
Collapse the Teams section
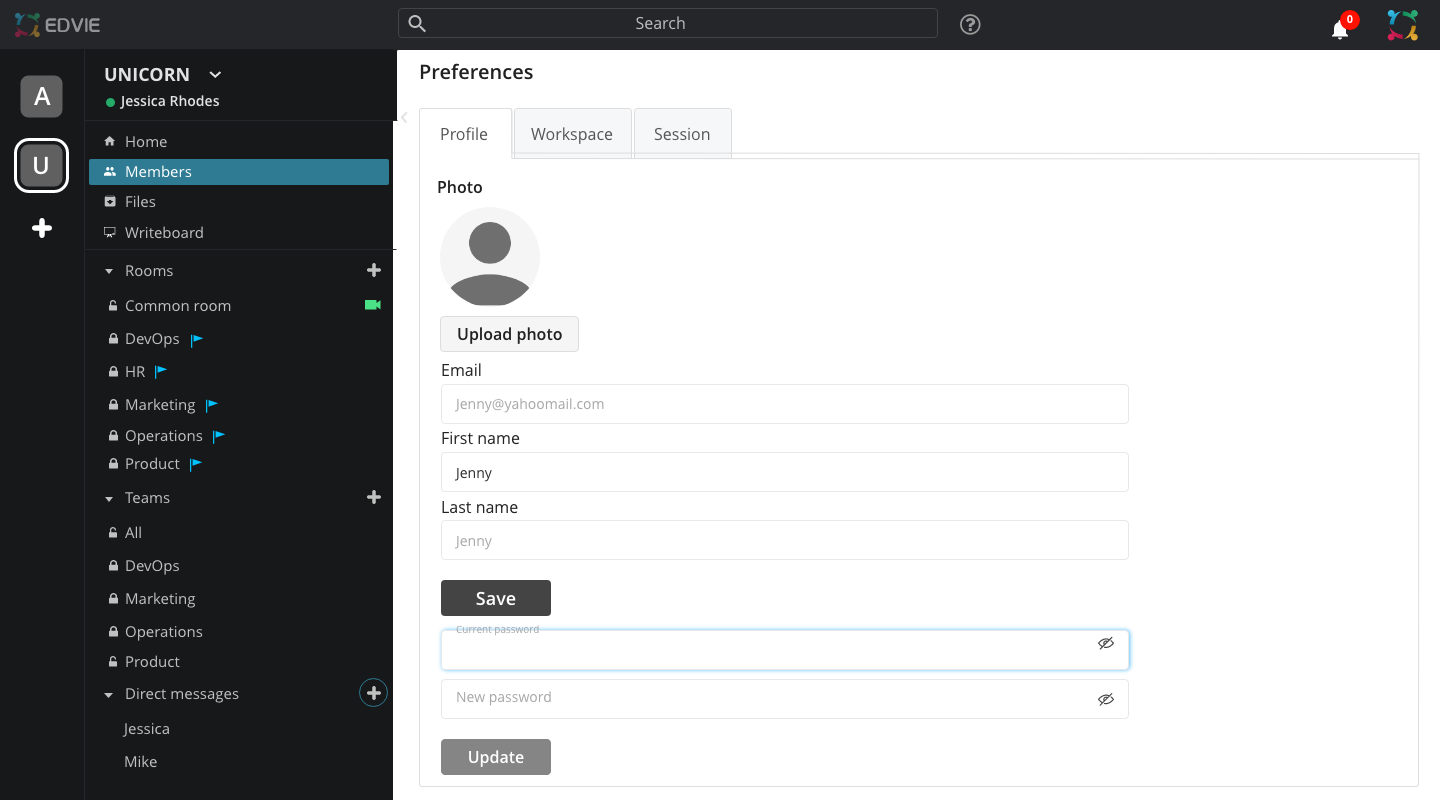(110, 498)
